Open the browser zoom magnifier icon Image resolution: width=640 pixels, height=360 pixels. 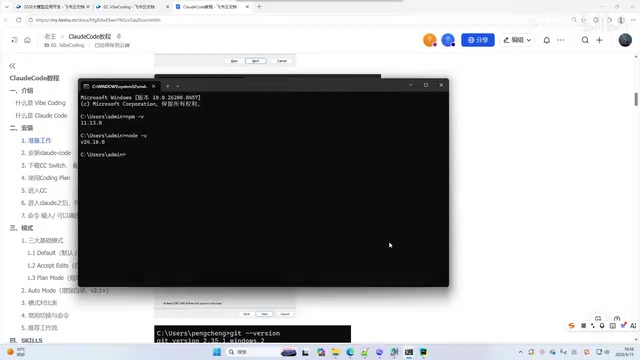574,20
